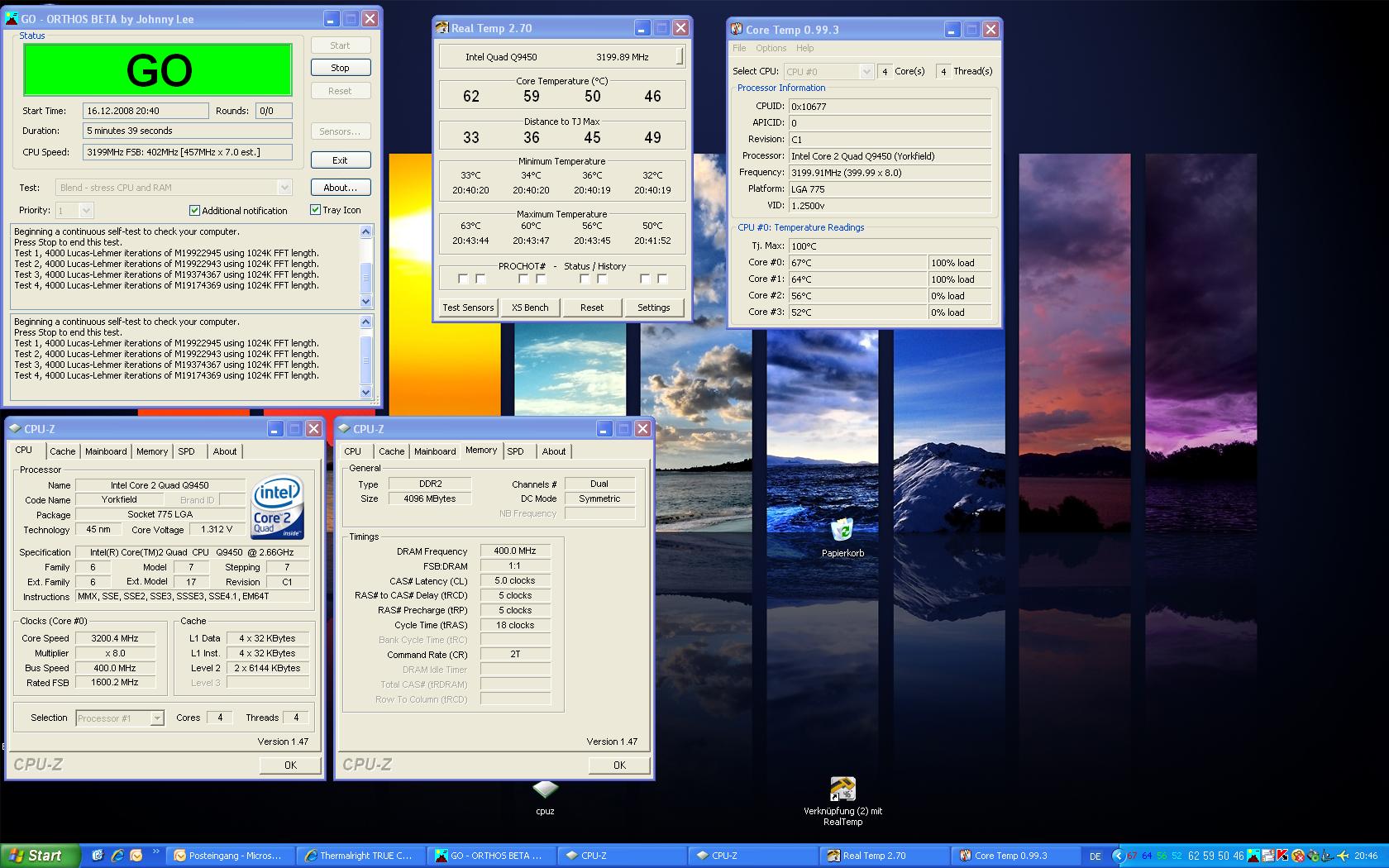This screenshot has width=1389, height=868.
Task: Click the DRAM Frequency 400.0 MHz value
Action: click(514, 551)
